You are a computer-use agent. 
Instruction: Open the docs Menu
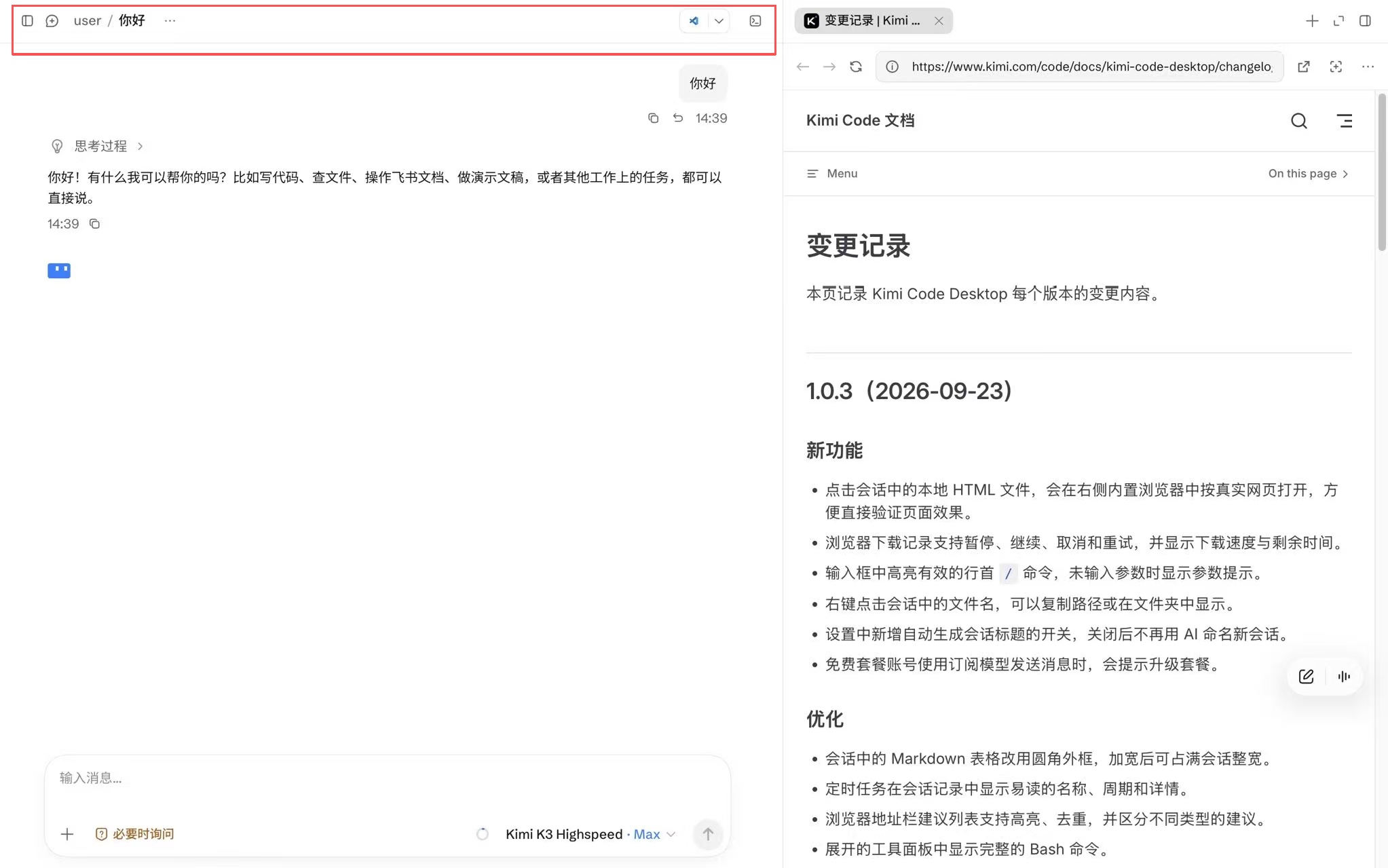[x=832, y=174]
